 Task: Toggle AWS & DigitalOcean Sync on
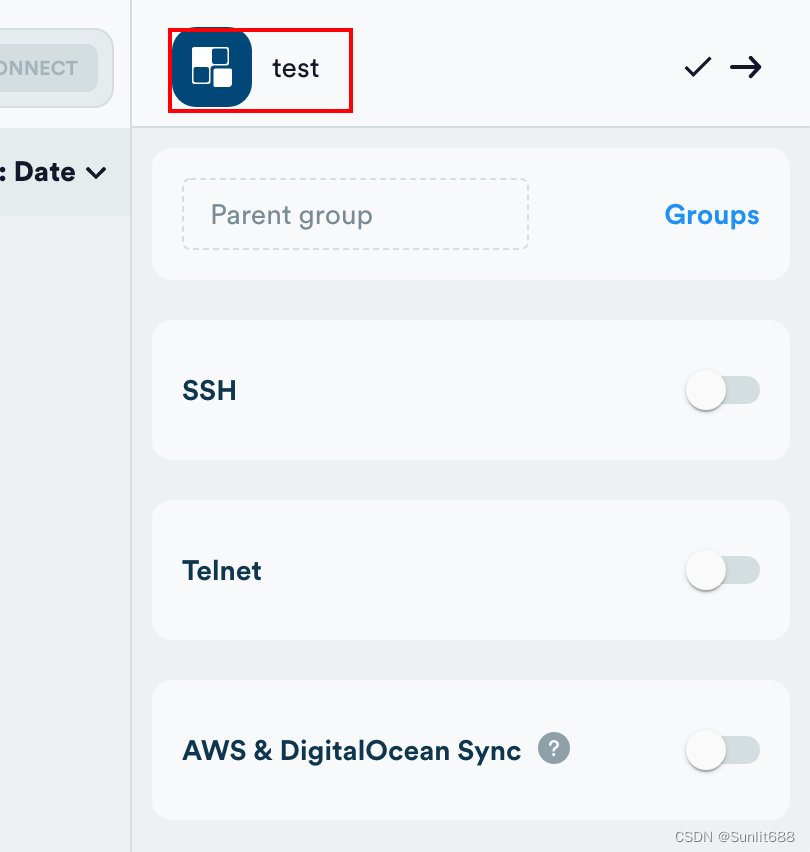click(722, 750)
